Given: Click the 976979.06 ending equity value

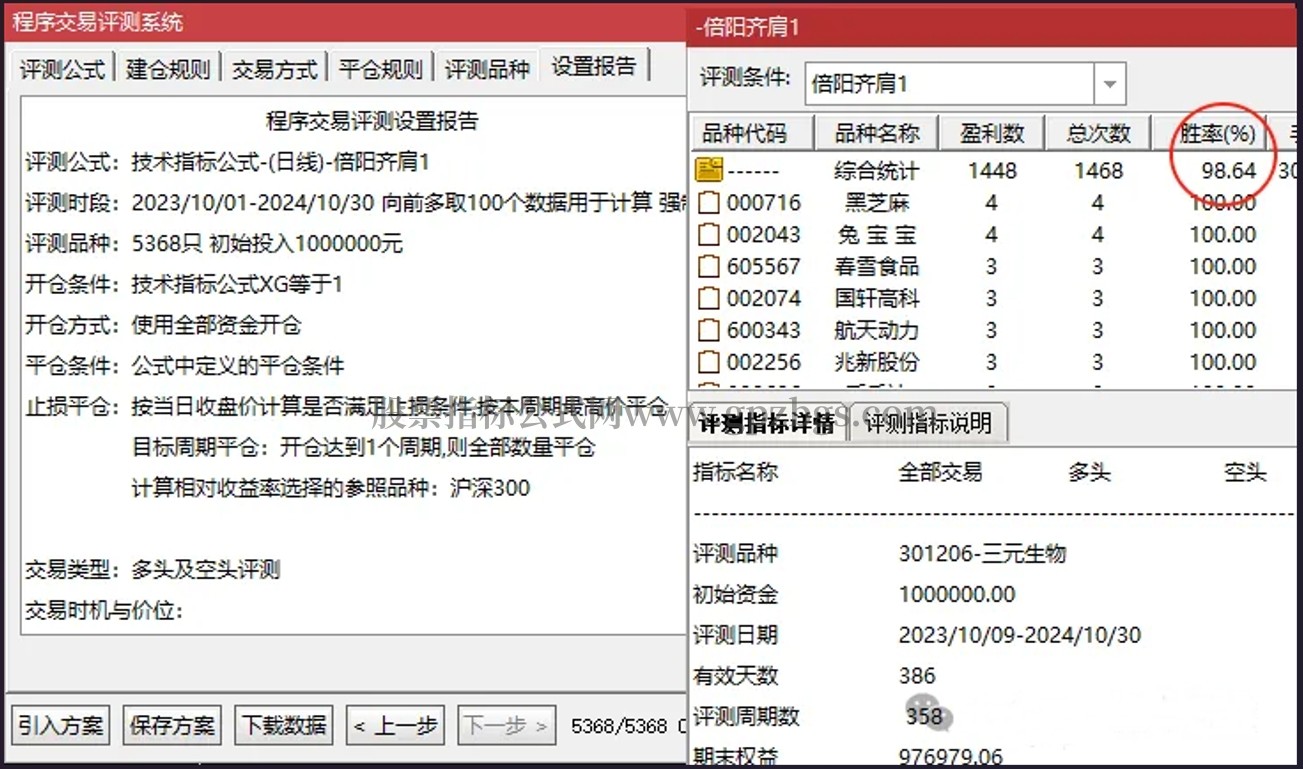Looking at the screenshot, I should [950, 757].
